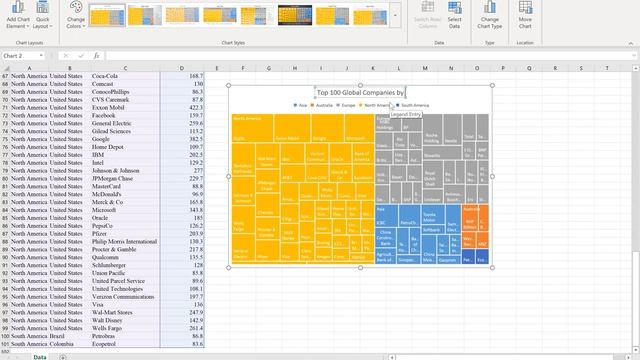This screenshot has height=360, width=640.
Task: Apply the first chart style thumbnail
Action: 107,16
